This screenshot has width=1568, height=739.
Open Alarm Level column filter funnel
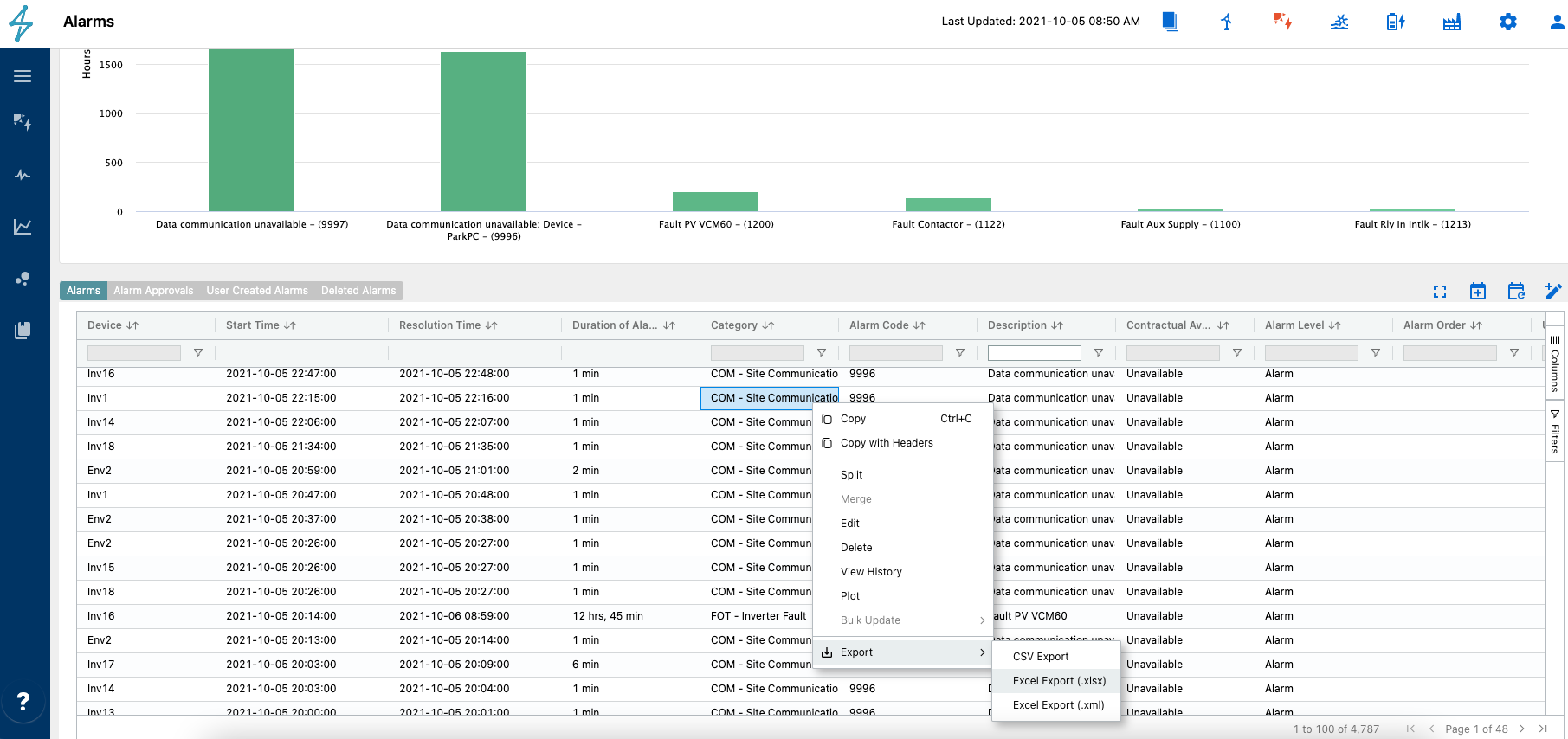[x=1376, y=353]
